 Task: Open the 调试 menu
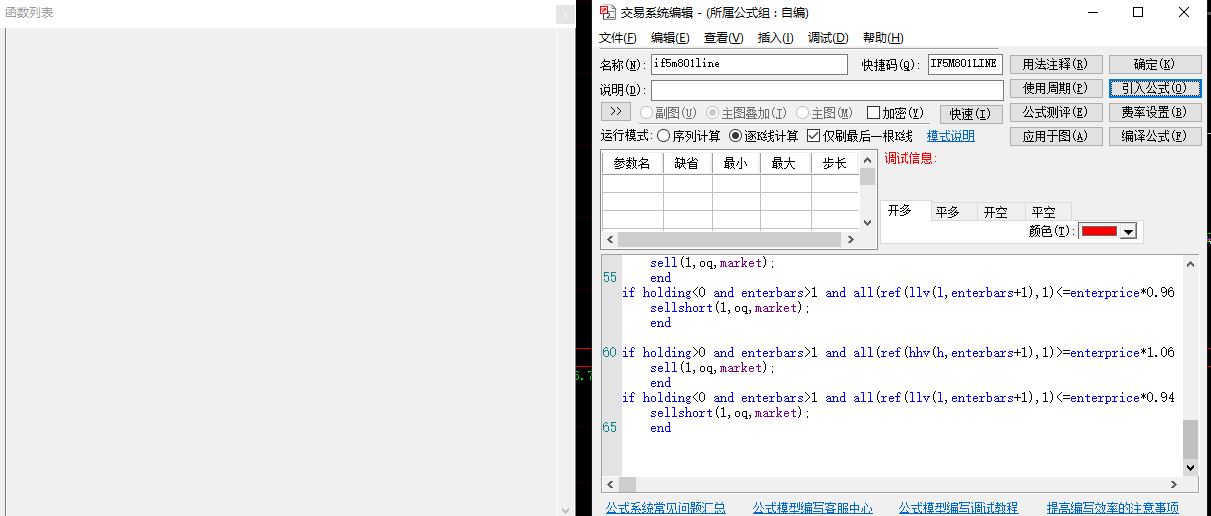(827, 38)
